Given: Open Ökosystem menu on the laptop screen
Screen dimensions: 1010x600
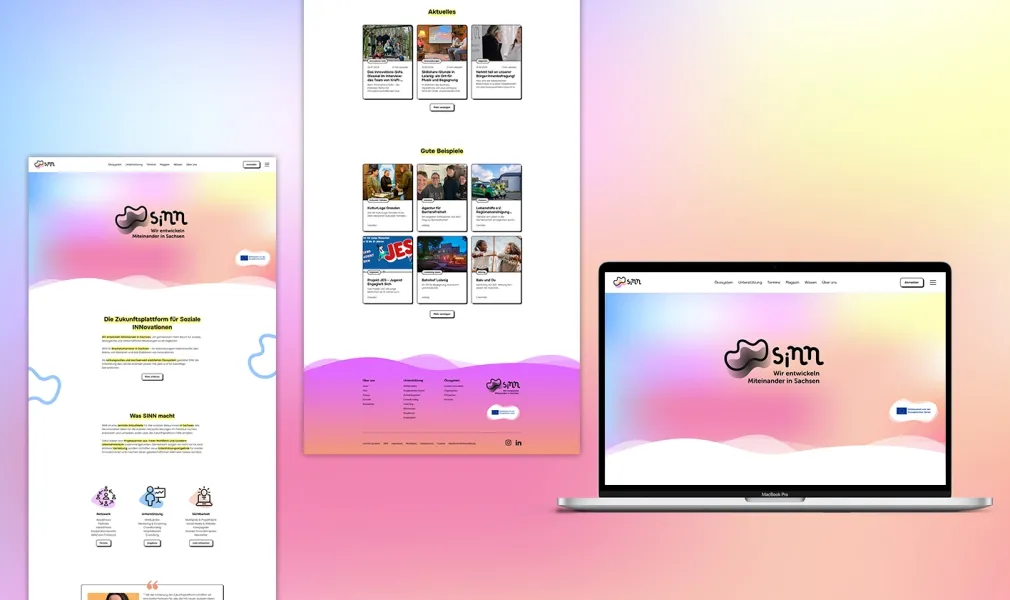Looking at the screenshot, I should [x=723, y=282].
